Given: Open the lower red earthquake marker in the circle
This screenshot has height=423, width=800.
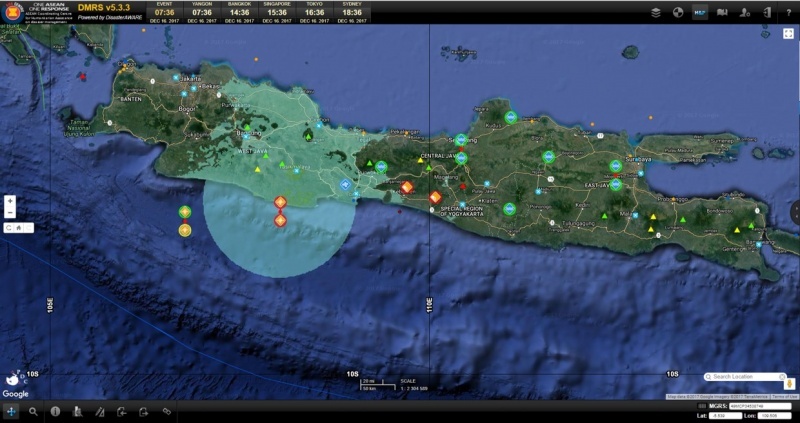Looking at the screenshot, I should click(280, 220).
